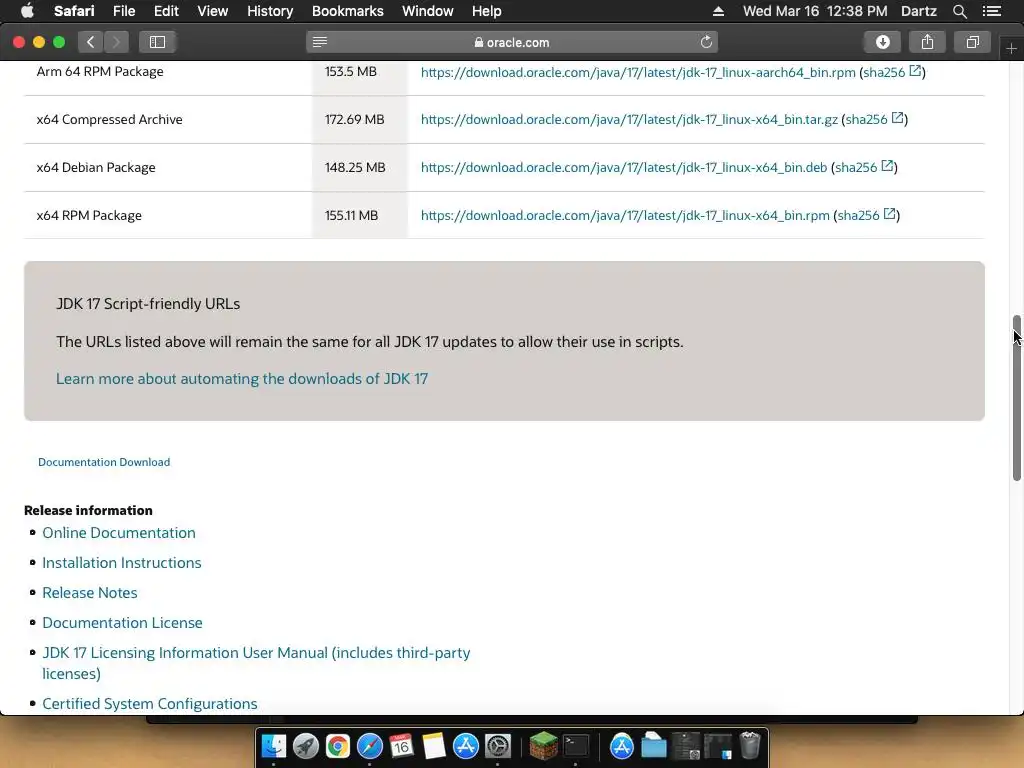Open Safari from the Dock

370,746
